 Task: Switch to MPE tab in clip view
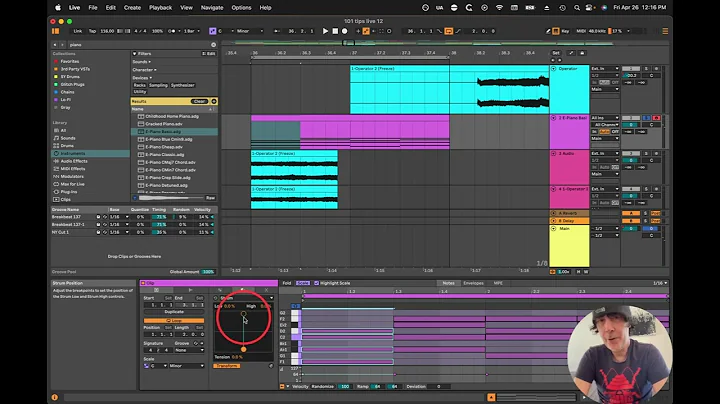(x=498, y=283)
